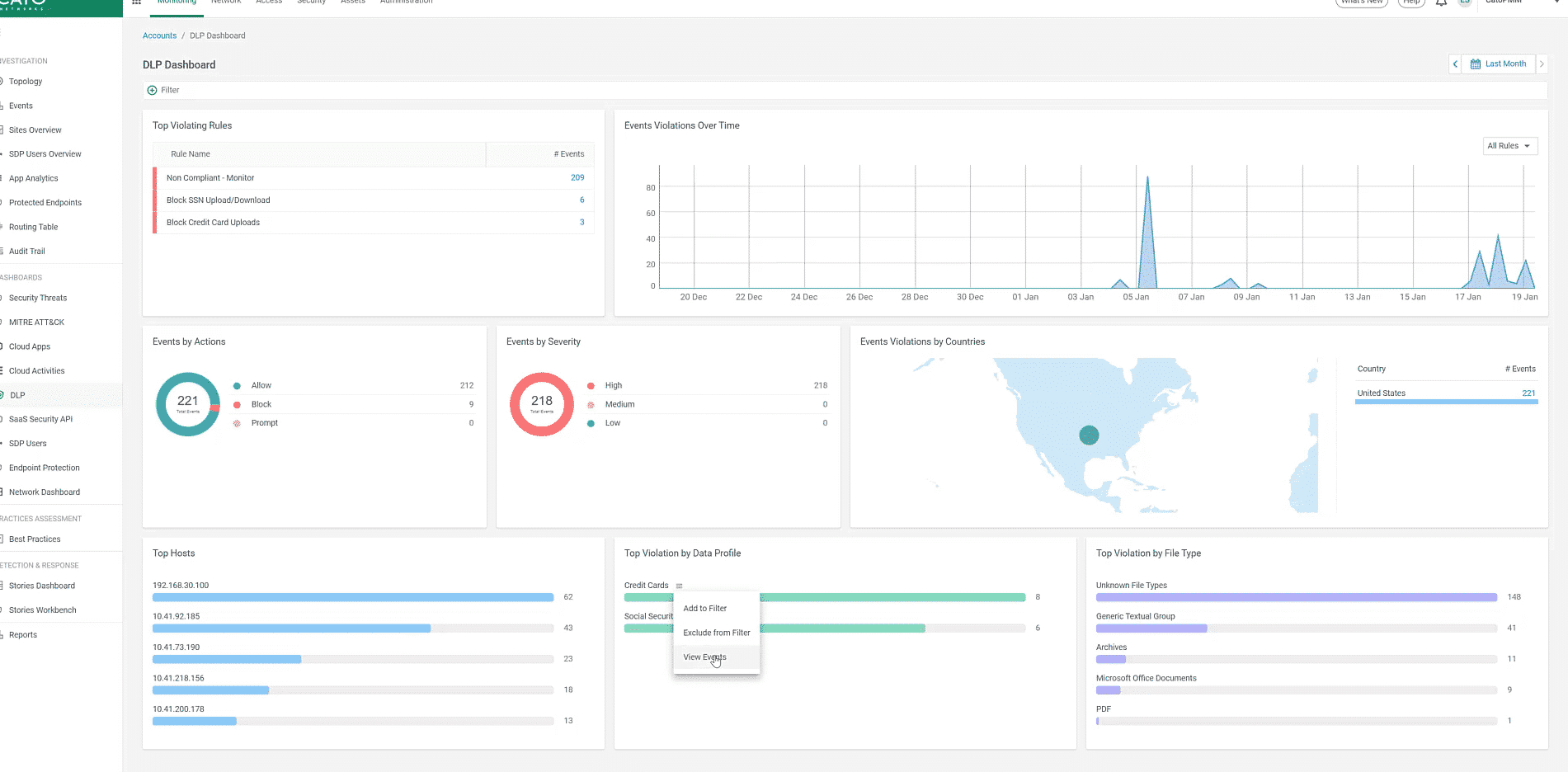
Task: Select Add to Filter in the context menu
Action: pyautogui.click(x=704, y=608)
